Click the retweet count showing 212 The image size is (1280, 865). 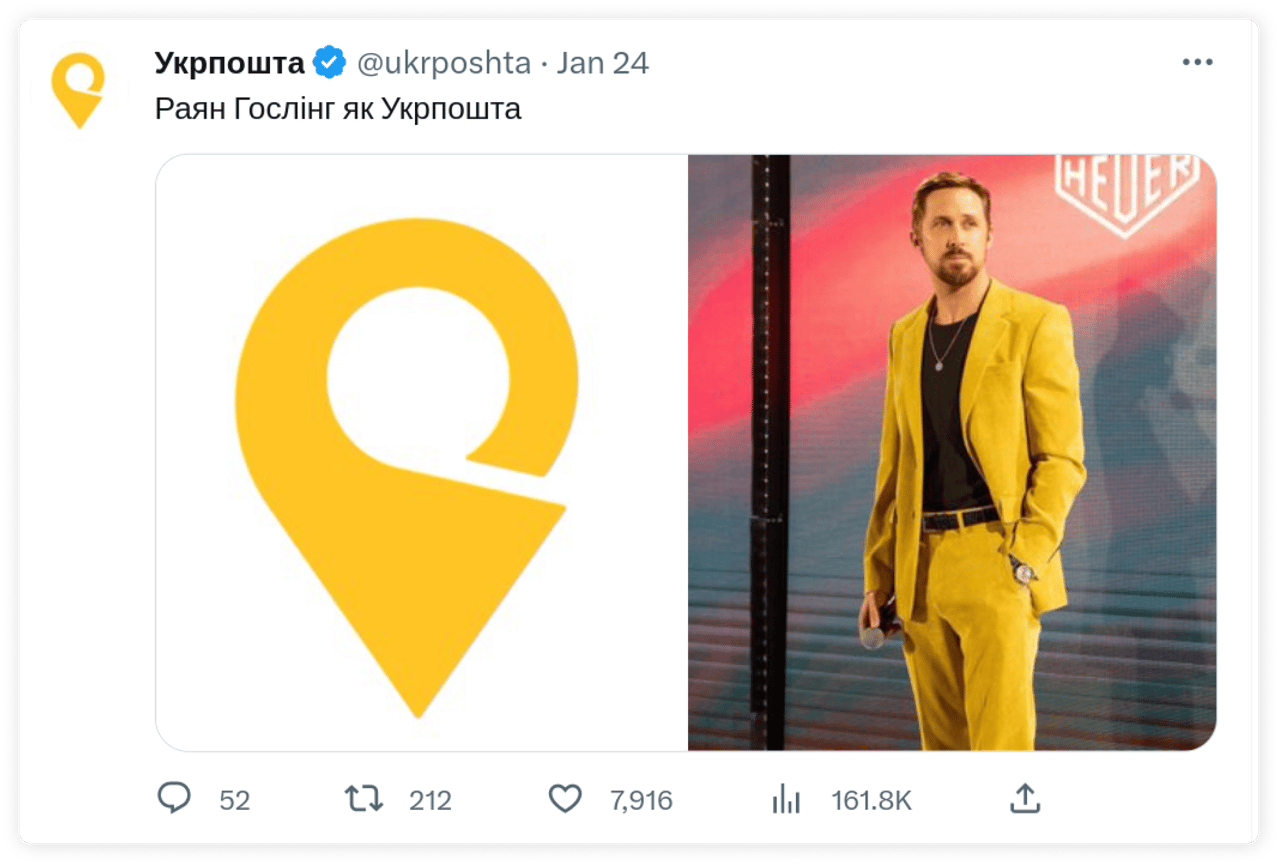430,800
